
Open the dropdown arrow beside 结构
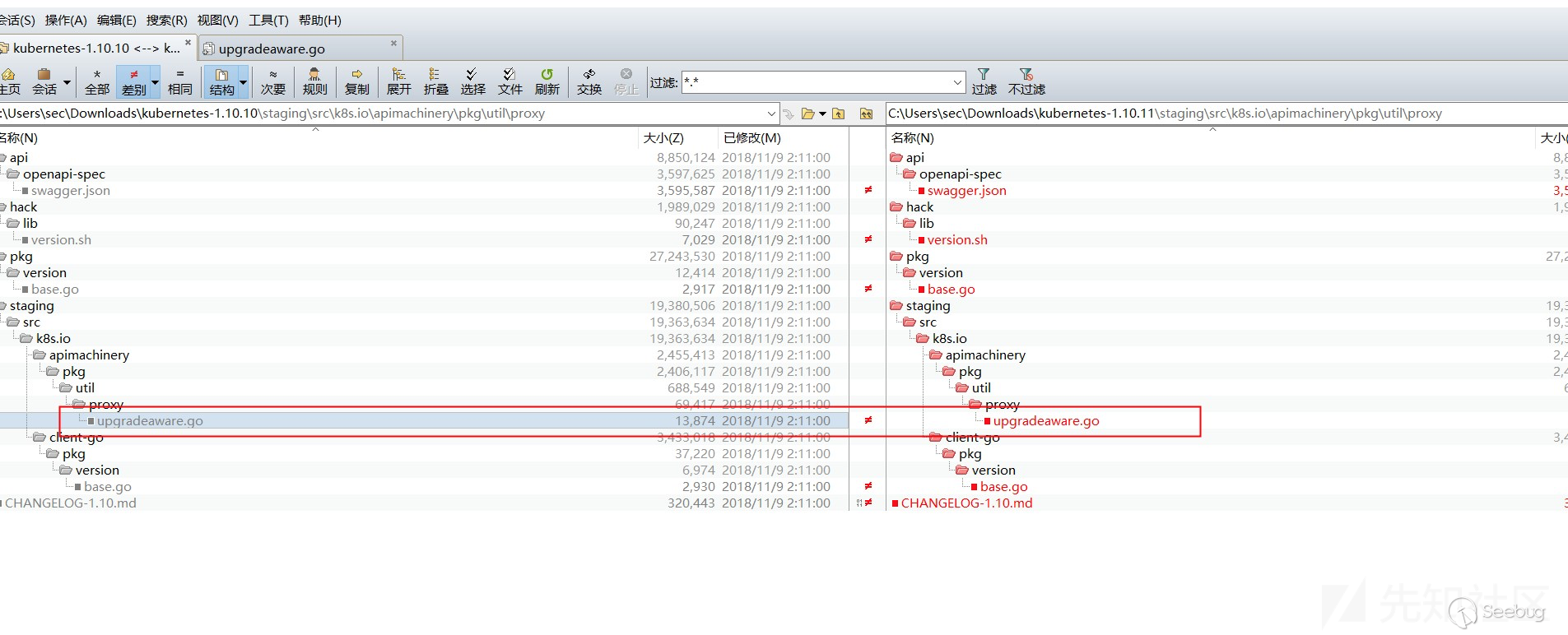243,81
